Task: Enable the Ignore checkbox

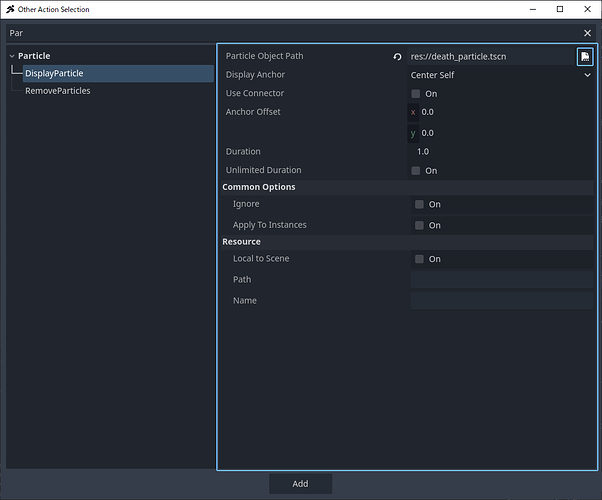Action: pyautogui.click(x=420, y=205)
